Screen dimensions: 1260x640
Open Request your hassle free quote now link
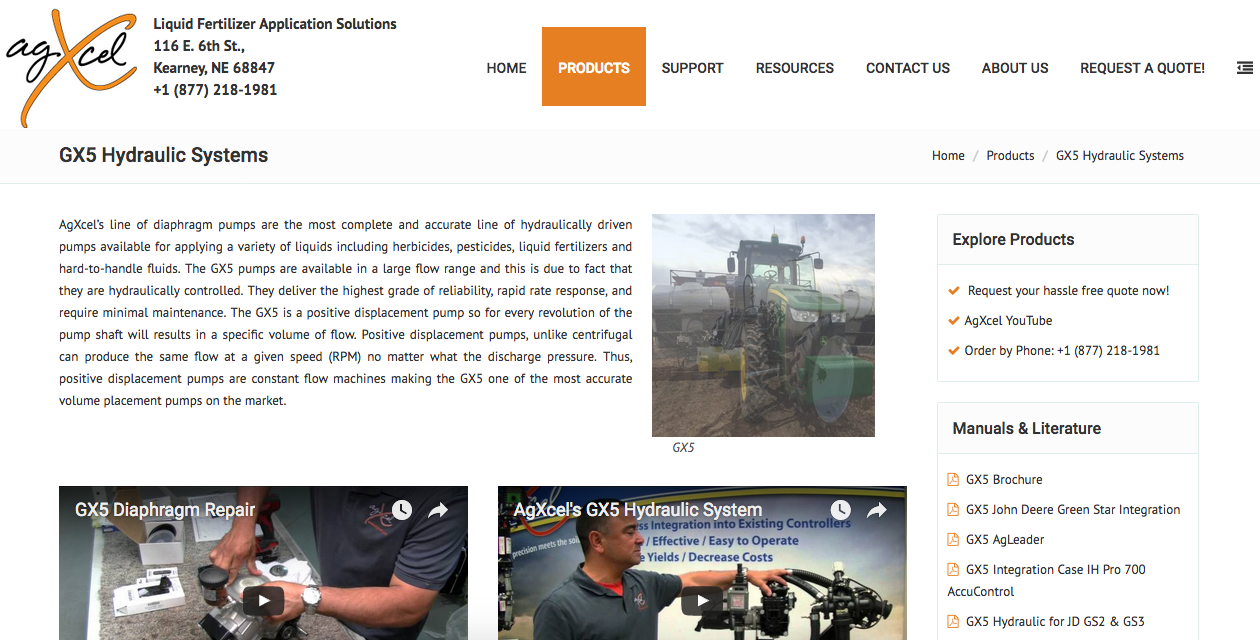tap(1068, 291)
